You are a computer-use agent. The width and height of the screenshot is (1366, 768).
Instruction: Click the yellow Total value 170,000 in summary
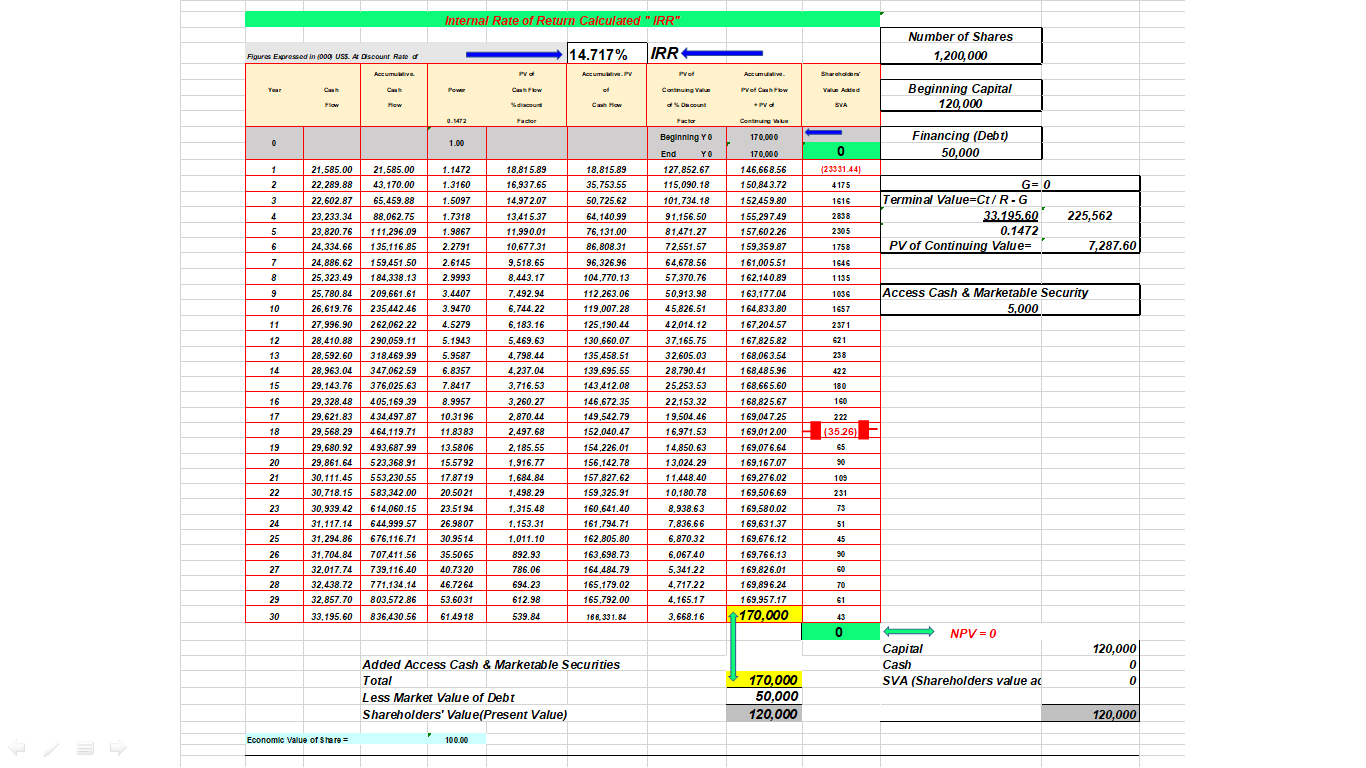tap(765, 680)
